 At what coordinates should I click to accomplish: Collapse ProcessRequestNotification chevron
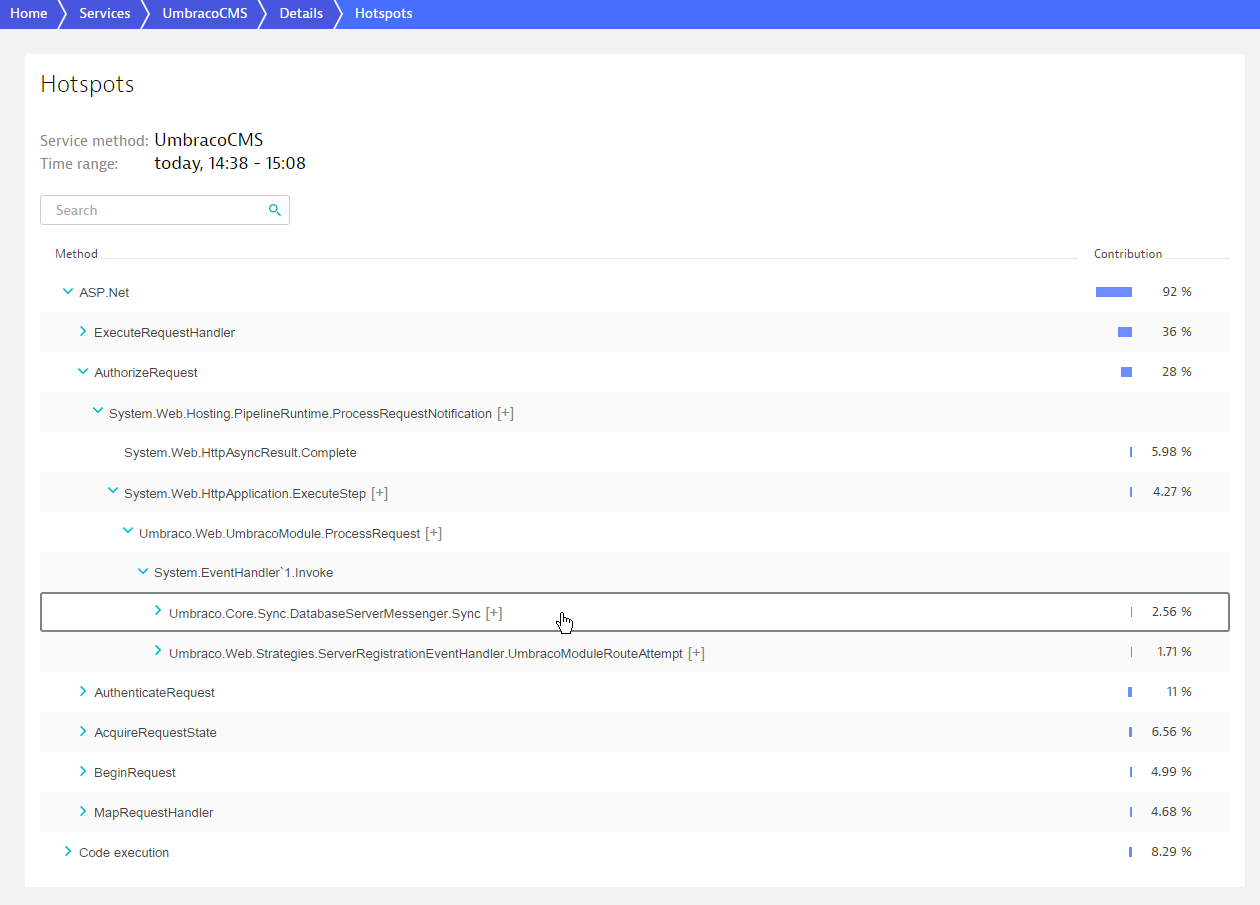point(98,411)
